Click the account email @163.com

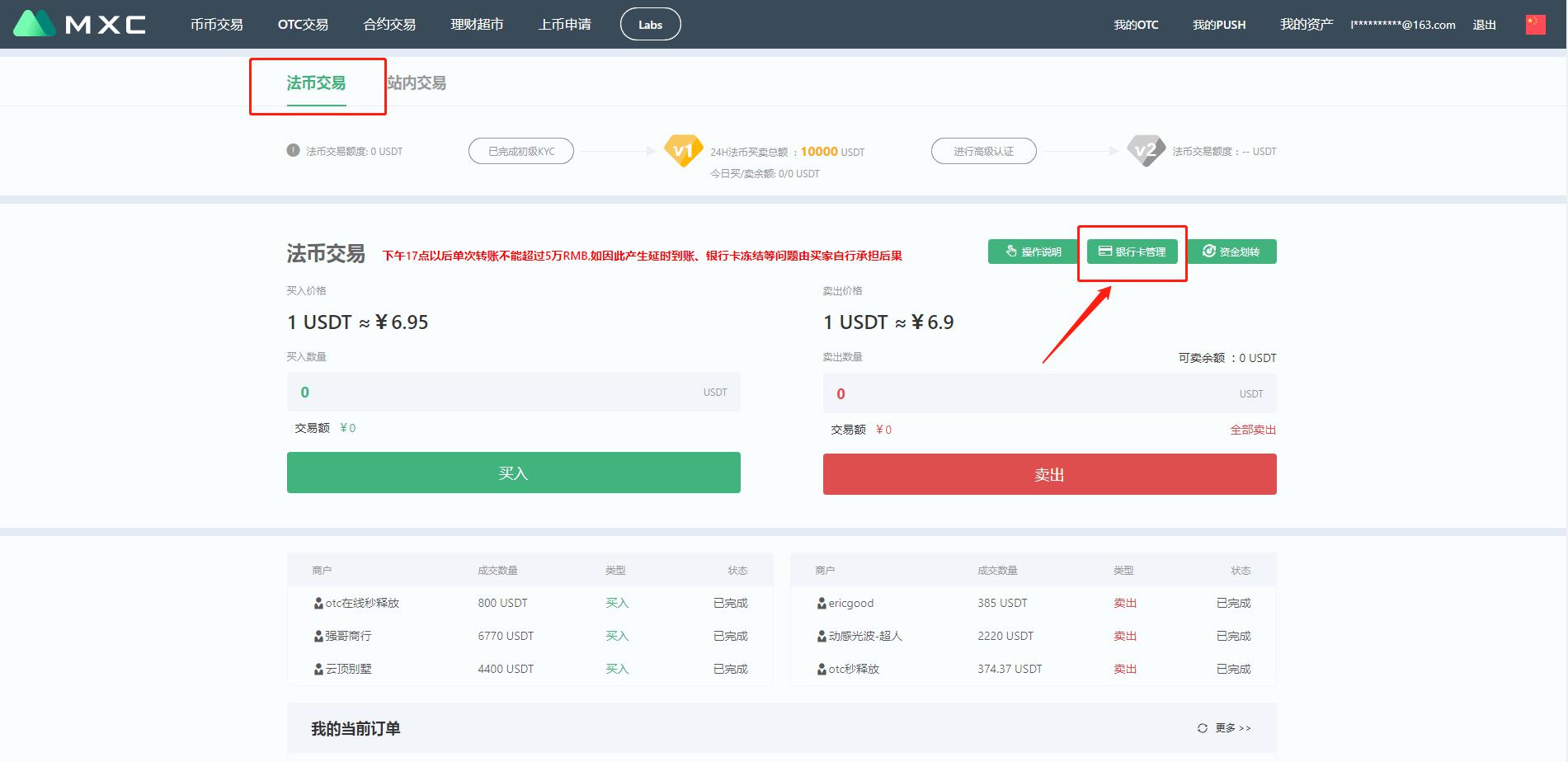1403,25
